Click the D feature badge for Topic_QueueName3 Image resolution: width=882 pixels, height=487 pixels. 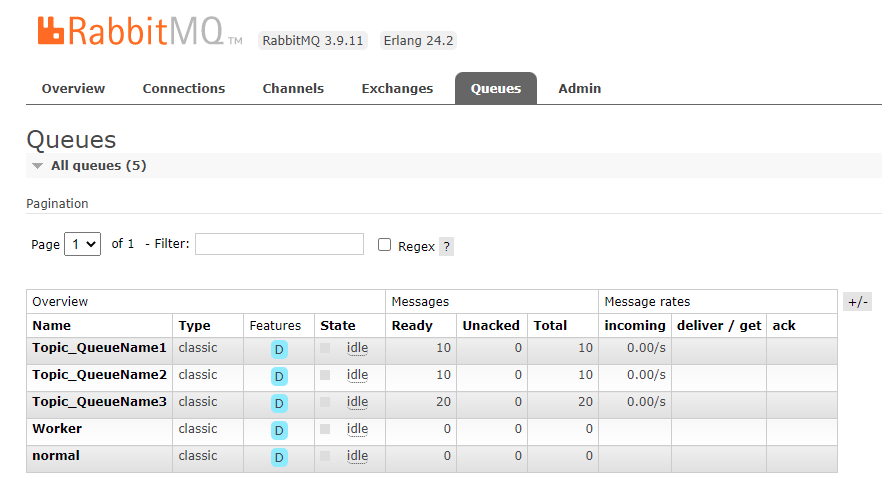pyautogui.click(x=279, y=403)
